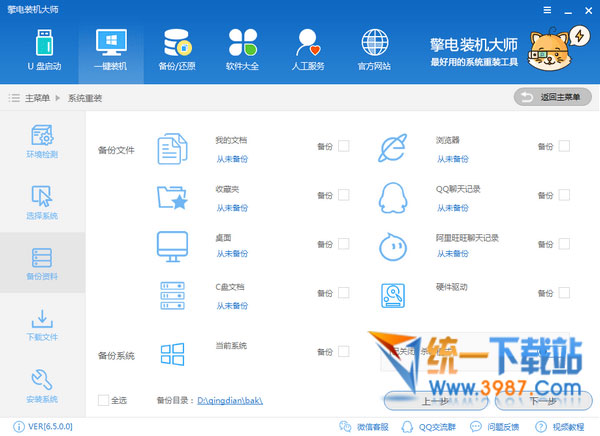Click the 我的文档 documents icon
Screen dimensions: 600x436
point(173,149)
